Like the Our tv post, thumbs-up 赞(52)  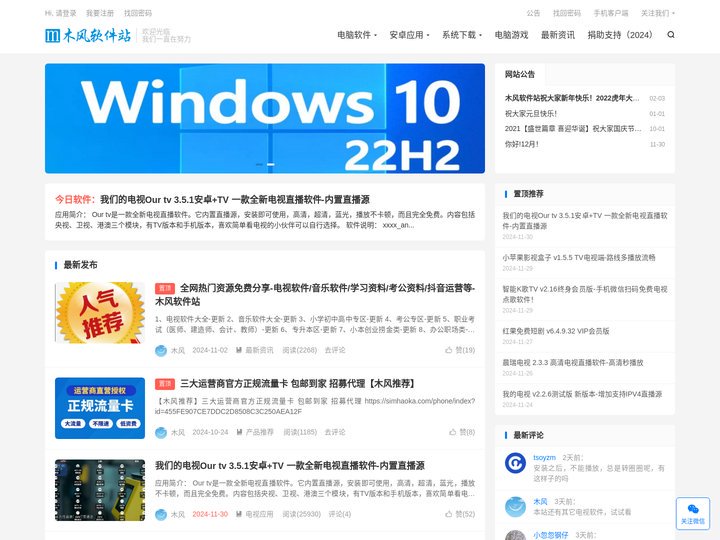(x=460, y=514)
